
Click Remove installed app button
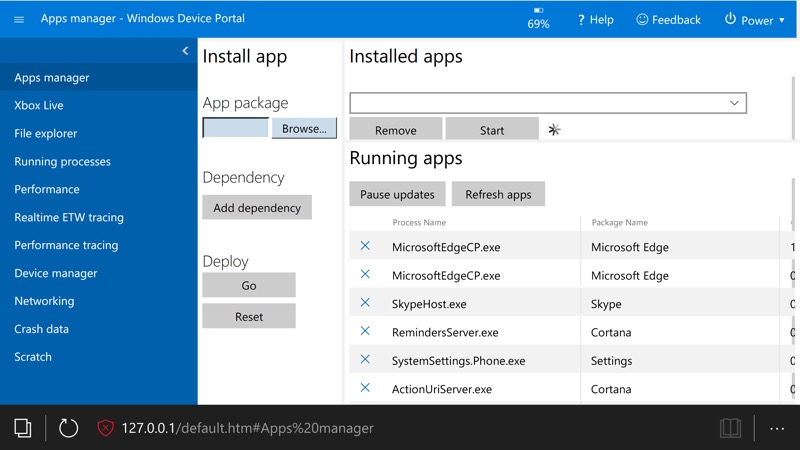pyautogui.click(x=396, y=129)
